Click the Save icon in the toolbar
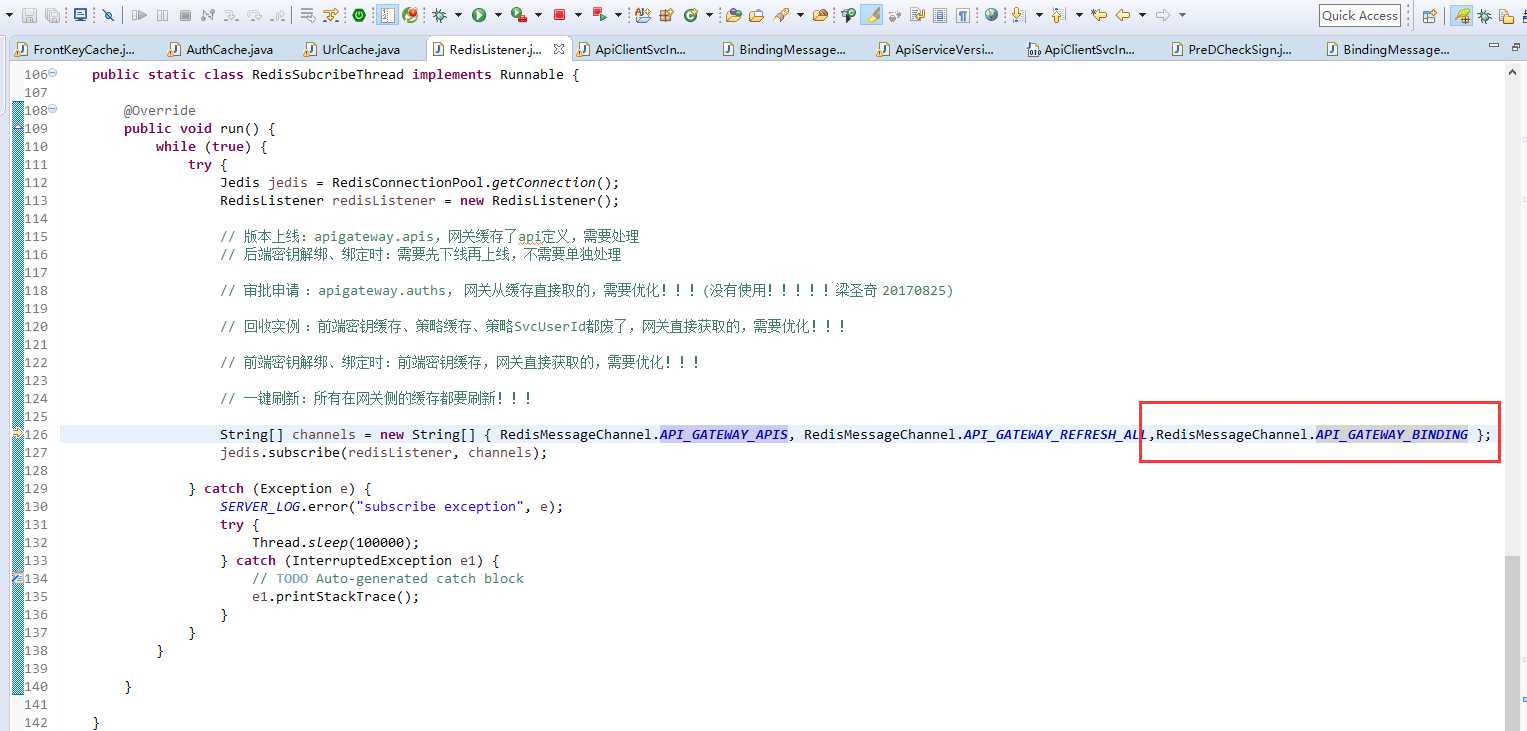The image size is (1527, 731). [29, 15]
